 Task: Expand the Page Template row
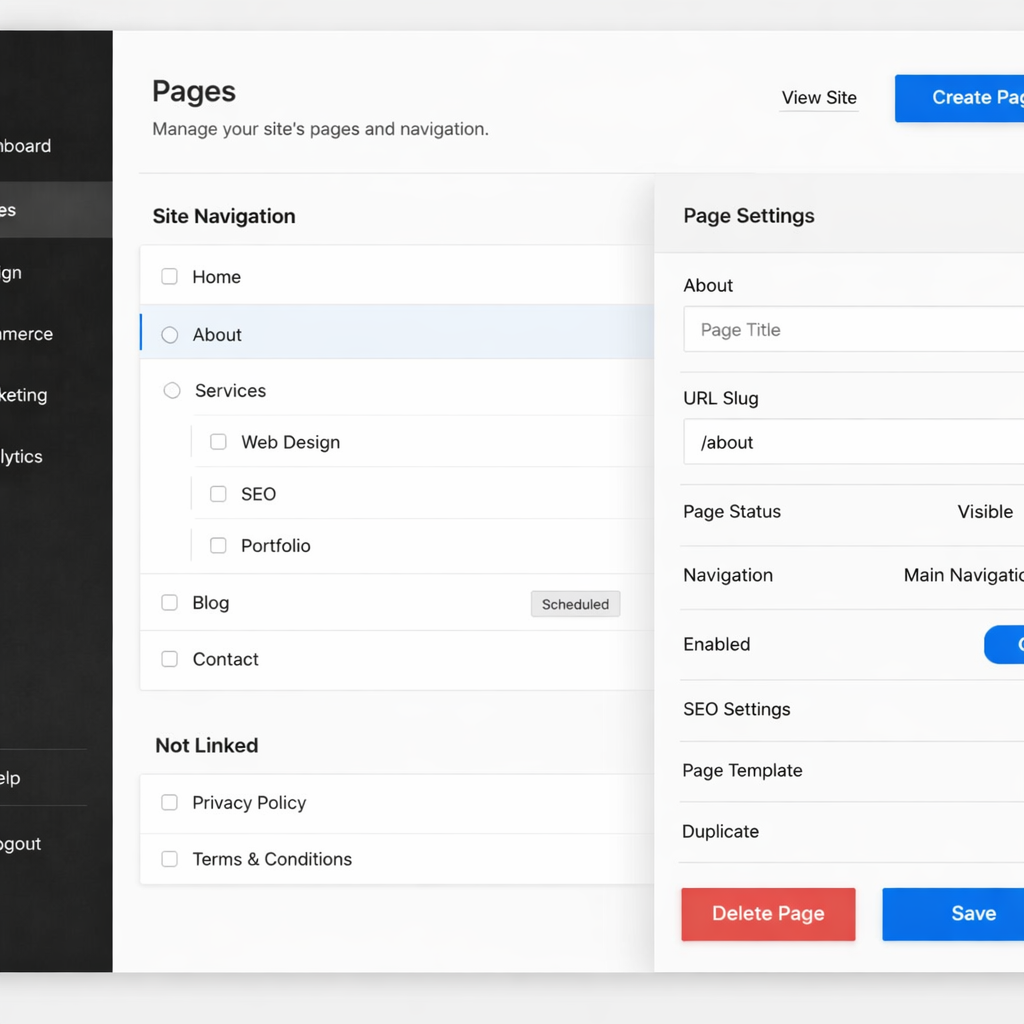pos(850,771)
